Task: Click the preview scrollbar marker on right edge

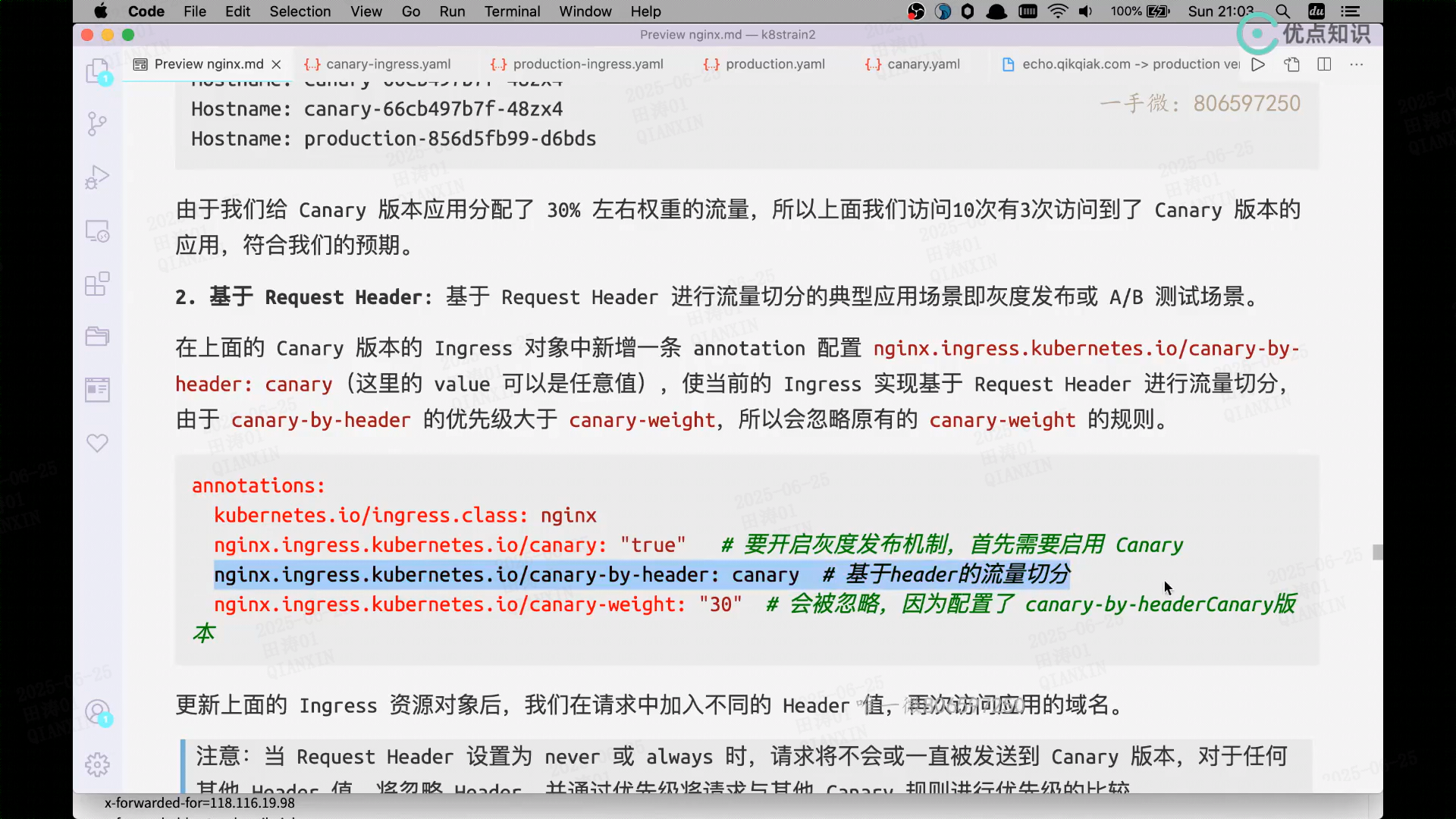Action: (1377, 552)
